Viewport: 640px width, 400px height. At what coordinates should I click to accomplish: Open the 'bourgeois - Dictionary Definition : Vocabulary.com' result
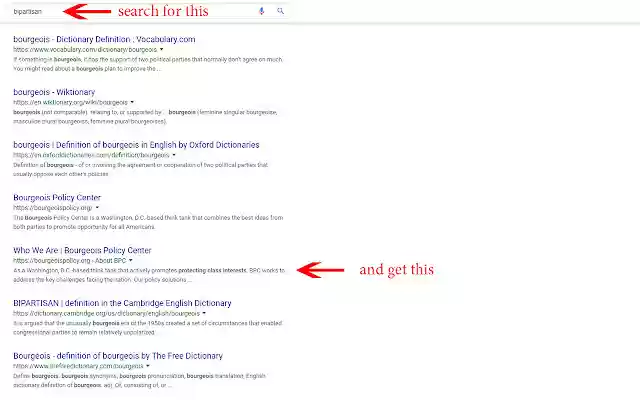104,39
